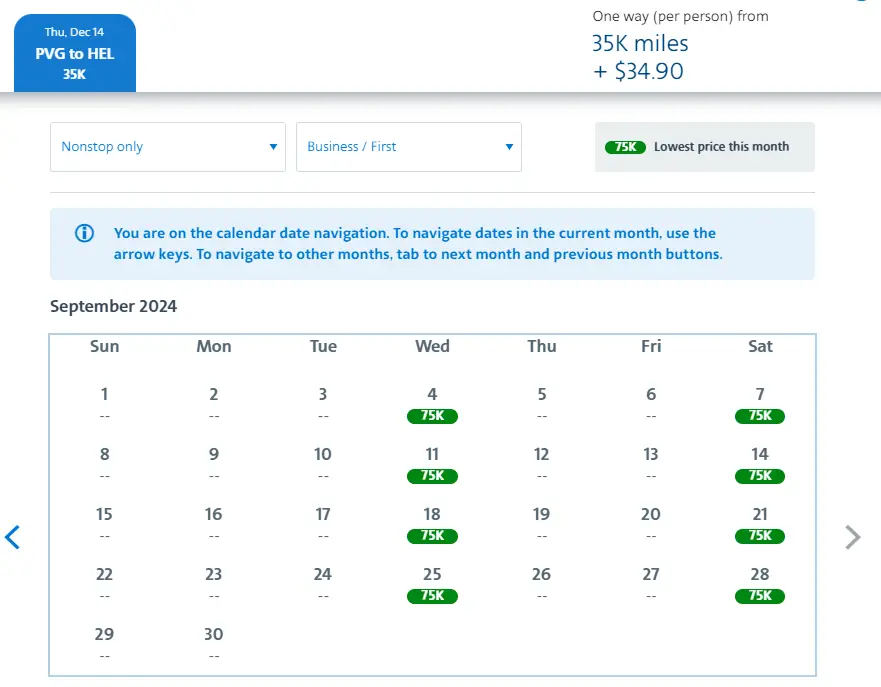This screenshot has width=881, height=687.
Task: Select September 30 on calendar
Action: [213, 643]
